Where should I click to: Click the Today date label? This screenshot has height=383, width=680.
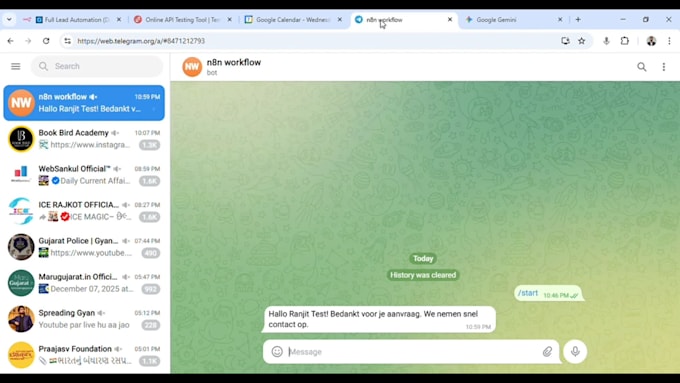423,259
